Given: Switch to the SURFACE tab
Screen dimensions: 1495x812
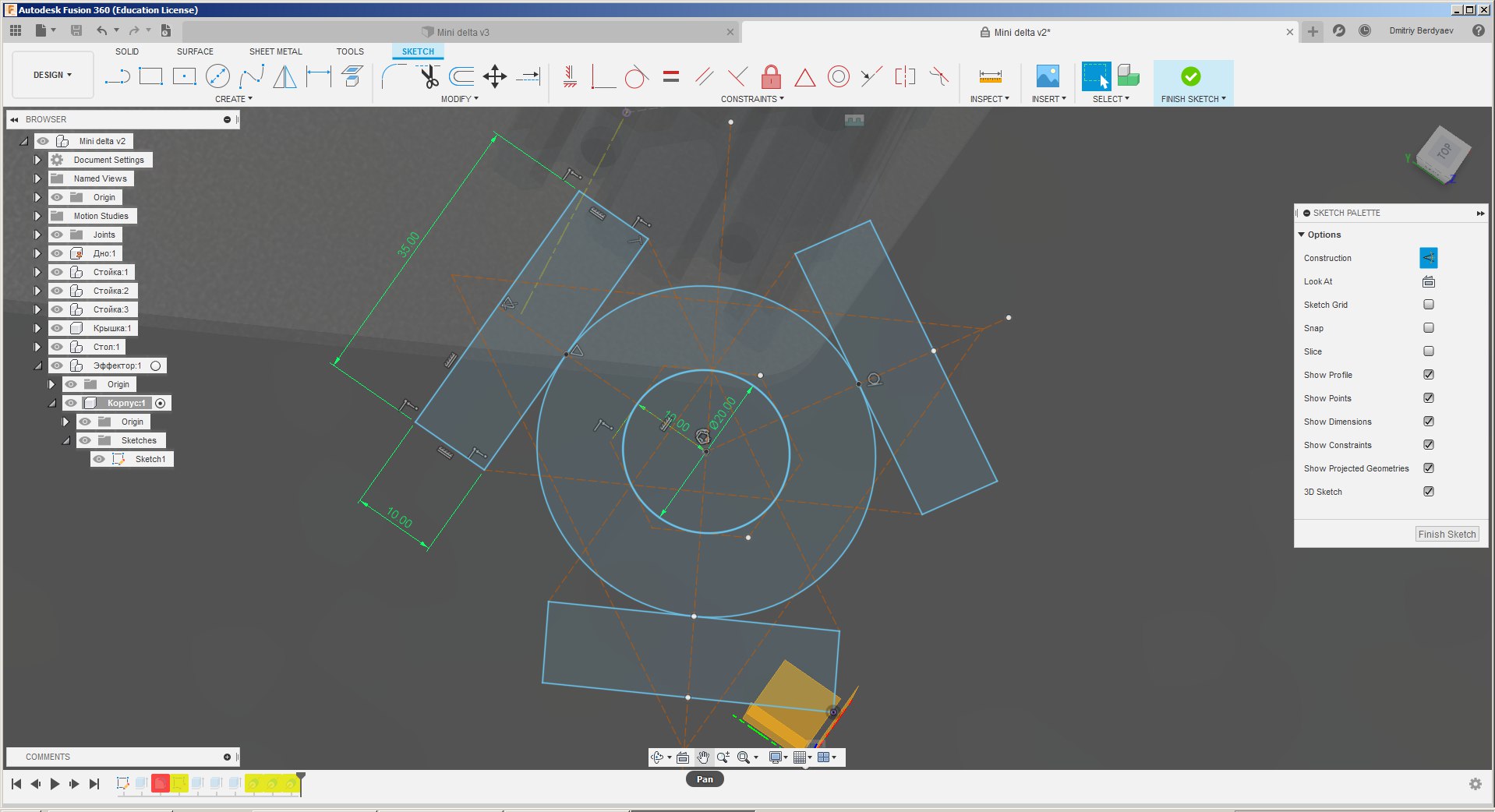Looking at the screenshot, I should (195, 51).
